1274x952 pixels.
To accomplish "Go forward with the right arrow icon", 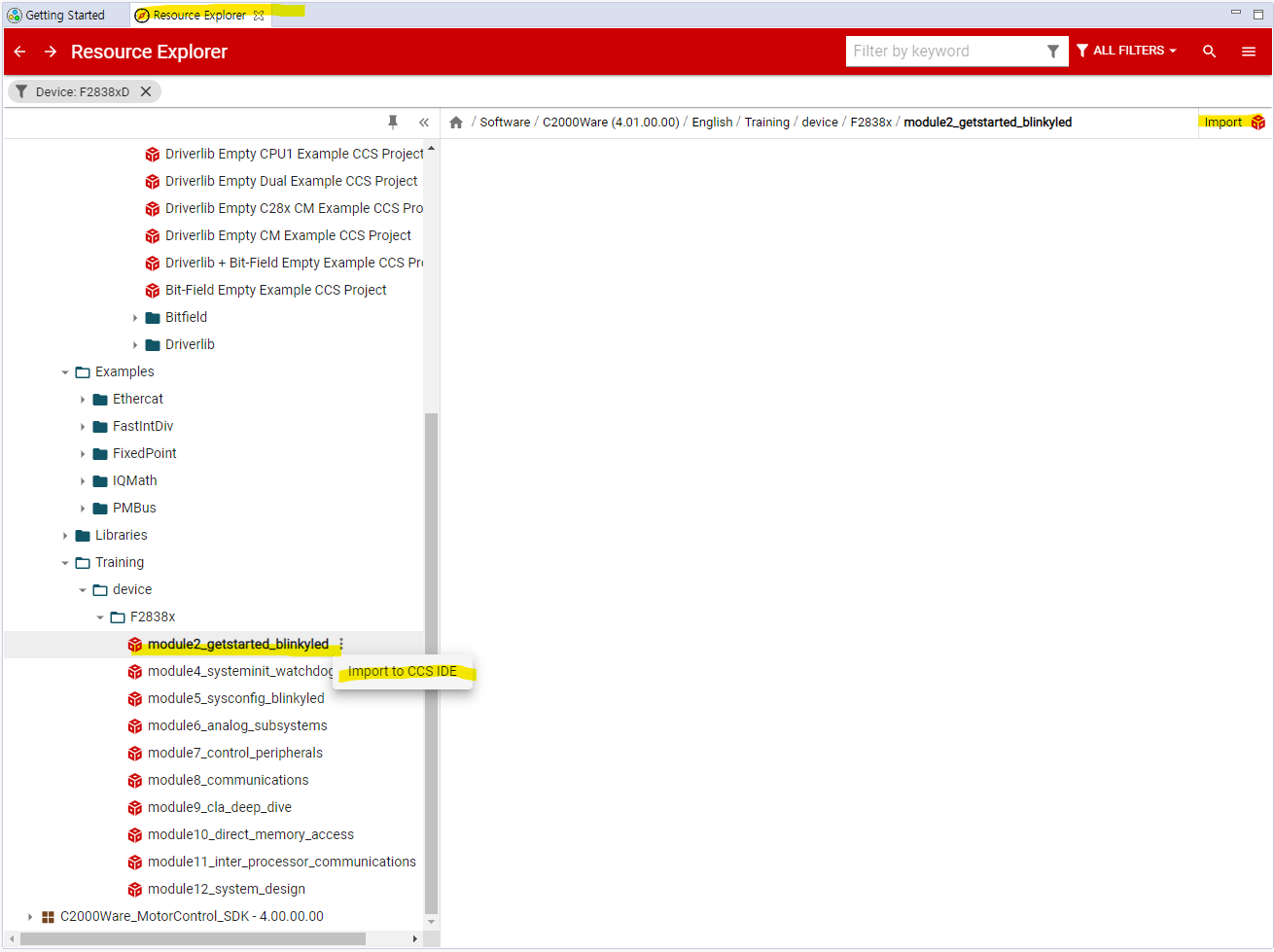I will (50, 52).
